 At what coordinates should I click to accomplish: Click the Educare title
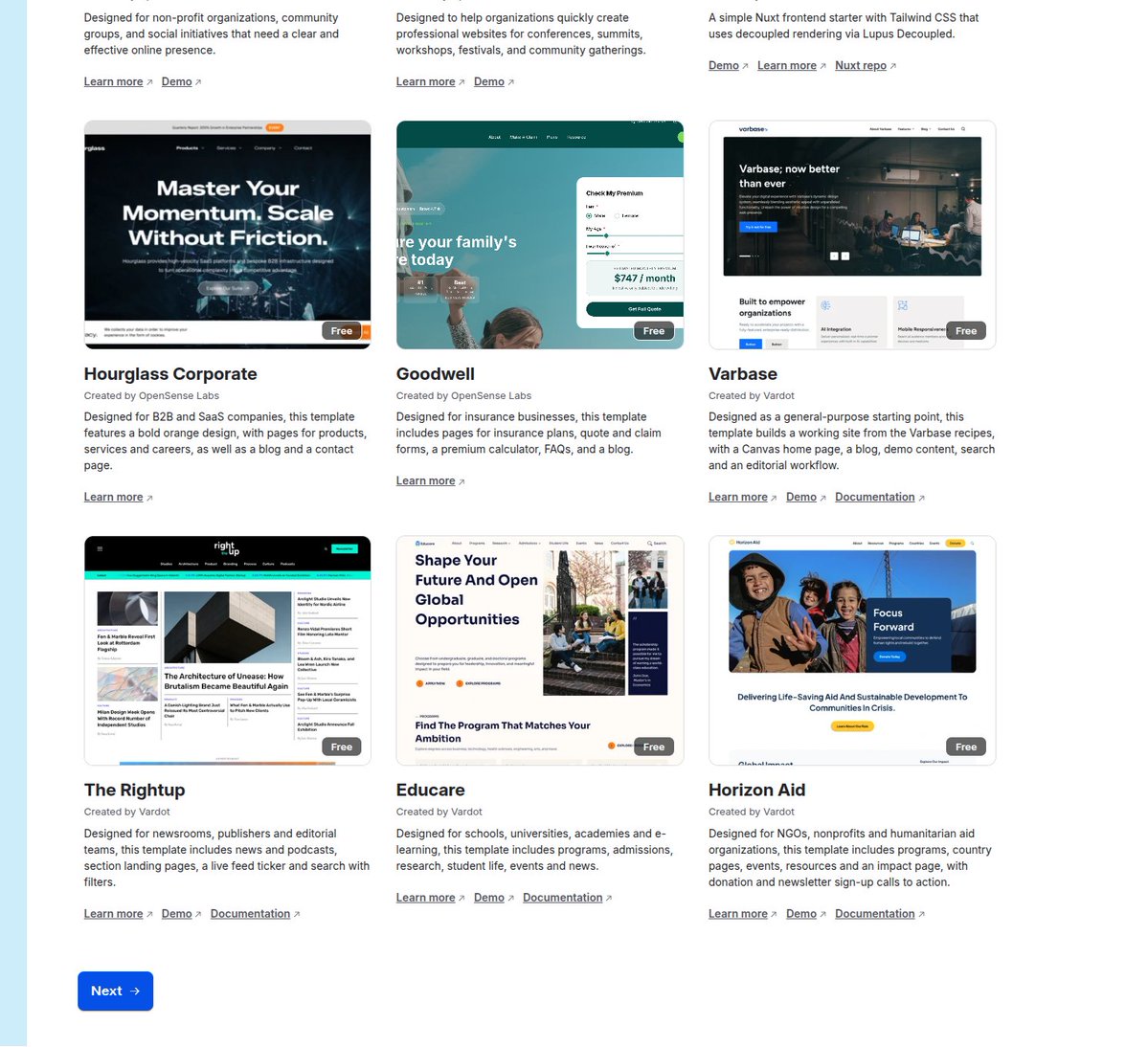431,791
